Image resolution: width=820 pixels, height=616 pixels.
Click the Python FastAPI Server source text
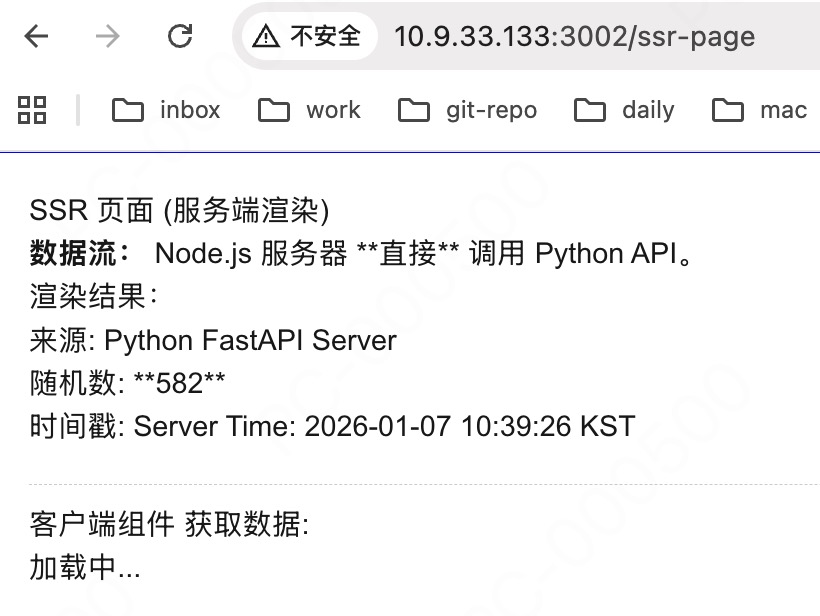point(250,340)
